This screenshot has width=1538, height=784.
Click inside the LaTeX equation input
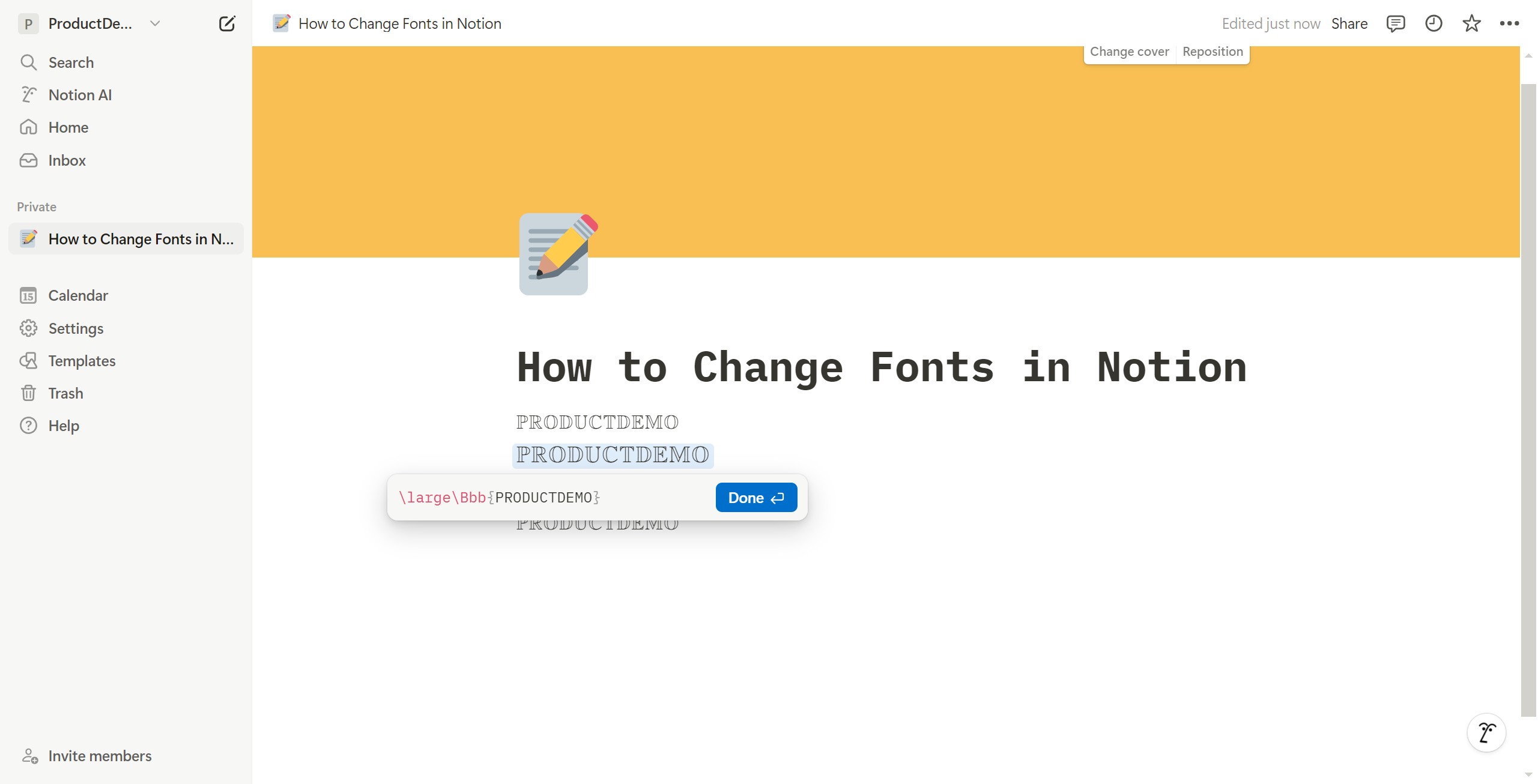pos(551,498)
